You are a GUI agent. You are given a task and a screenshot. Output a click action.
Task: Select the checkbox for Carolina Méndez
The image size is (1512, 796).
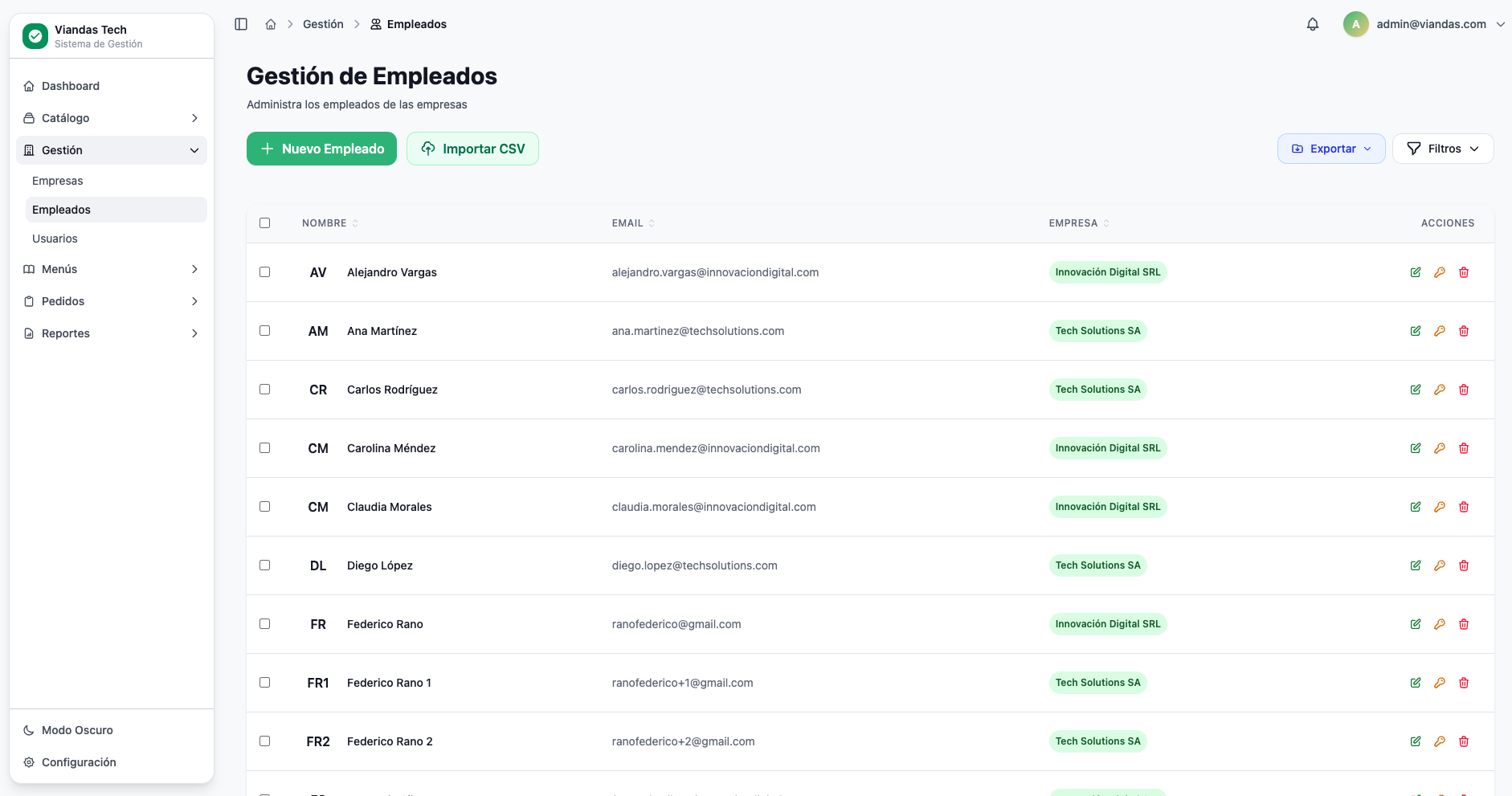tap(265, 448)
